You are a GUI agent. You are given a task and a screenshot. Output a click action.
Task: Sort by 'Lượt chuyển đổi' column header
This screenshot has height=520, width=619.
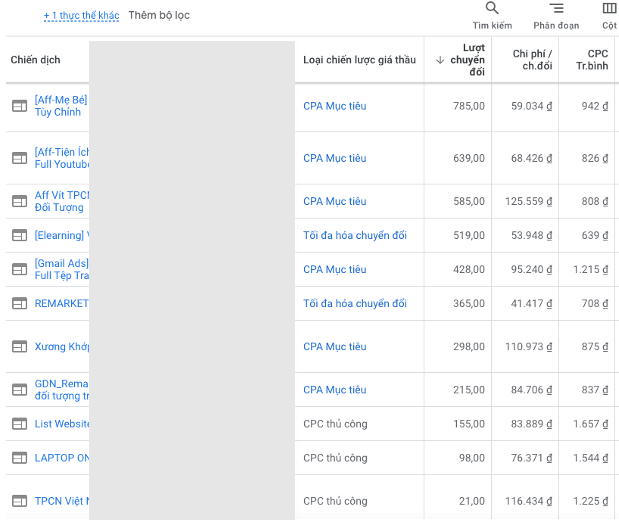click(x=467, y=60)
